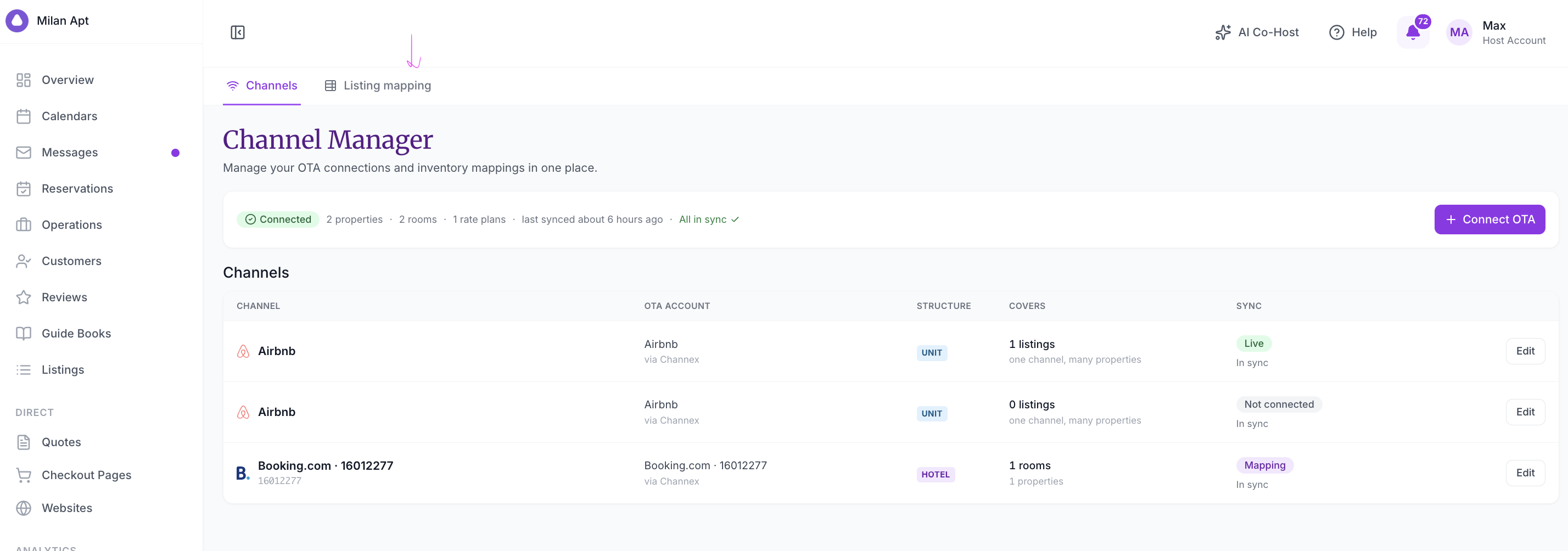The width and height of the screenshot is (1568, 551).
Task: Click the Airbnb logo in the 0 listings row
Action: pos(243,412)
